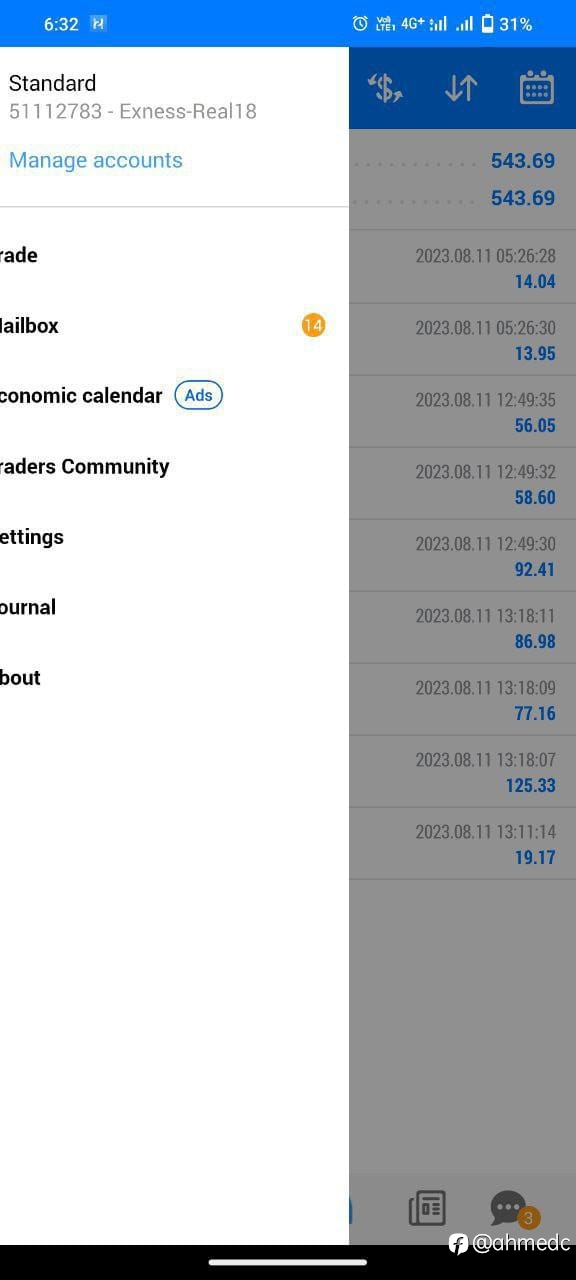This screenshot has width=576, height=1280.
Task: Tap Standard account header name
Action: [x=53, y=83]
